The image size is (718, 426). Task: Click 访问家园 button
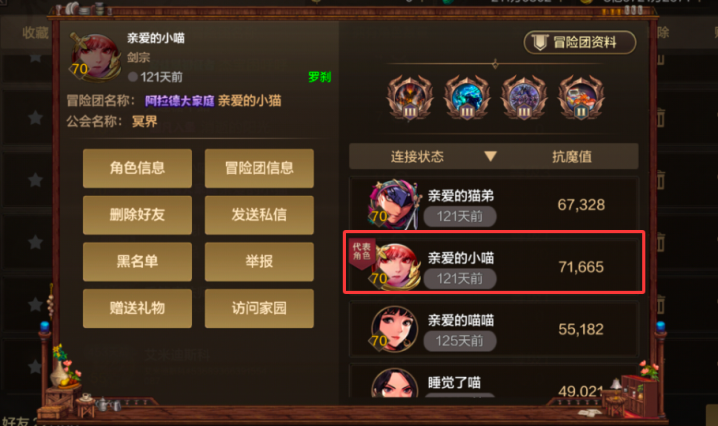click(259, 308)
